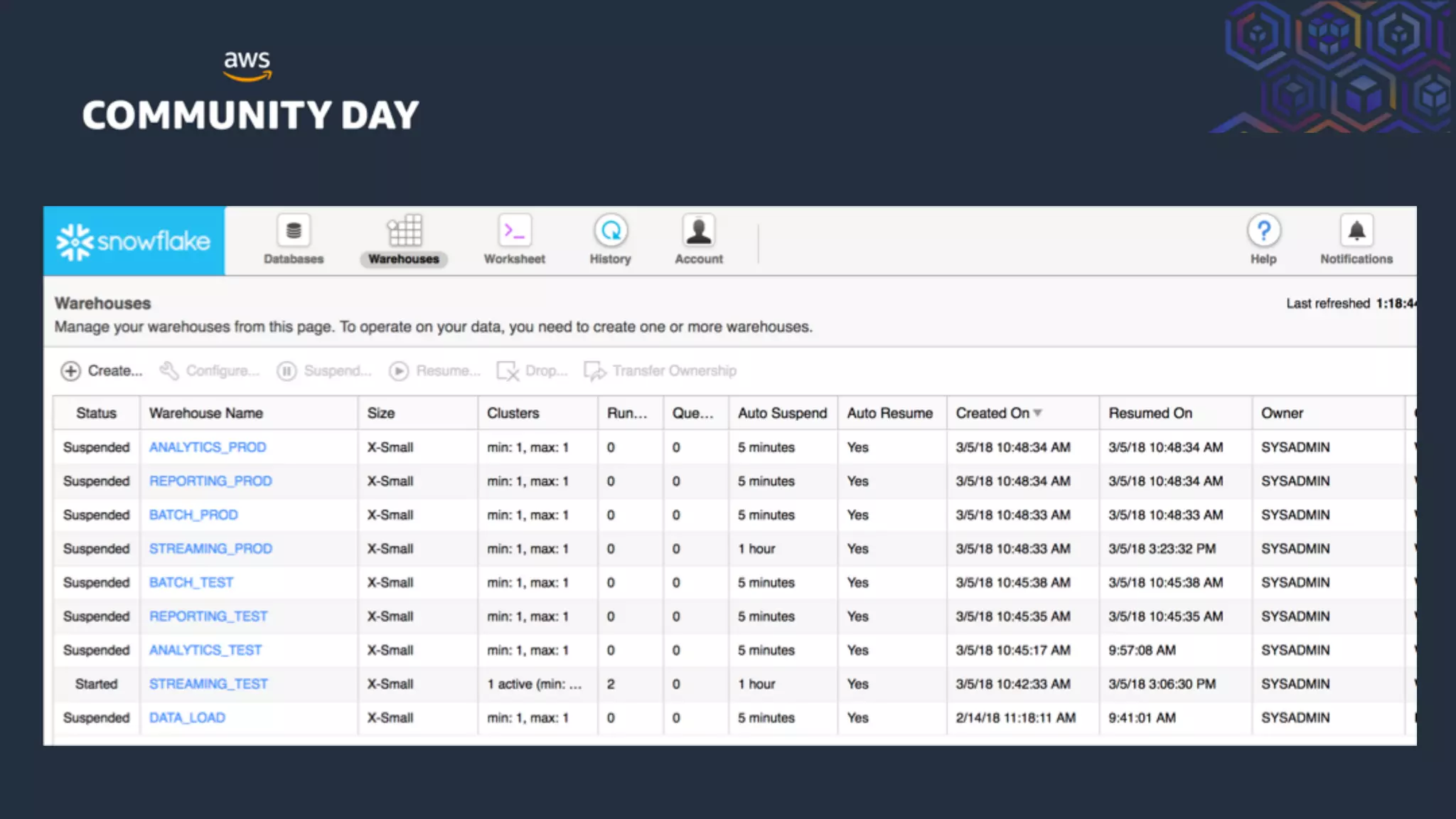The width and height of the screenshot is (1456, 819).
Task: Click the Notifications bell icon
Action: [x=1356, y=231]
